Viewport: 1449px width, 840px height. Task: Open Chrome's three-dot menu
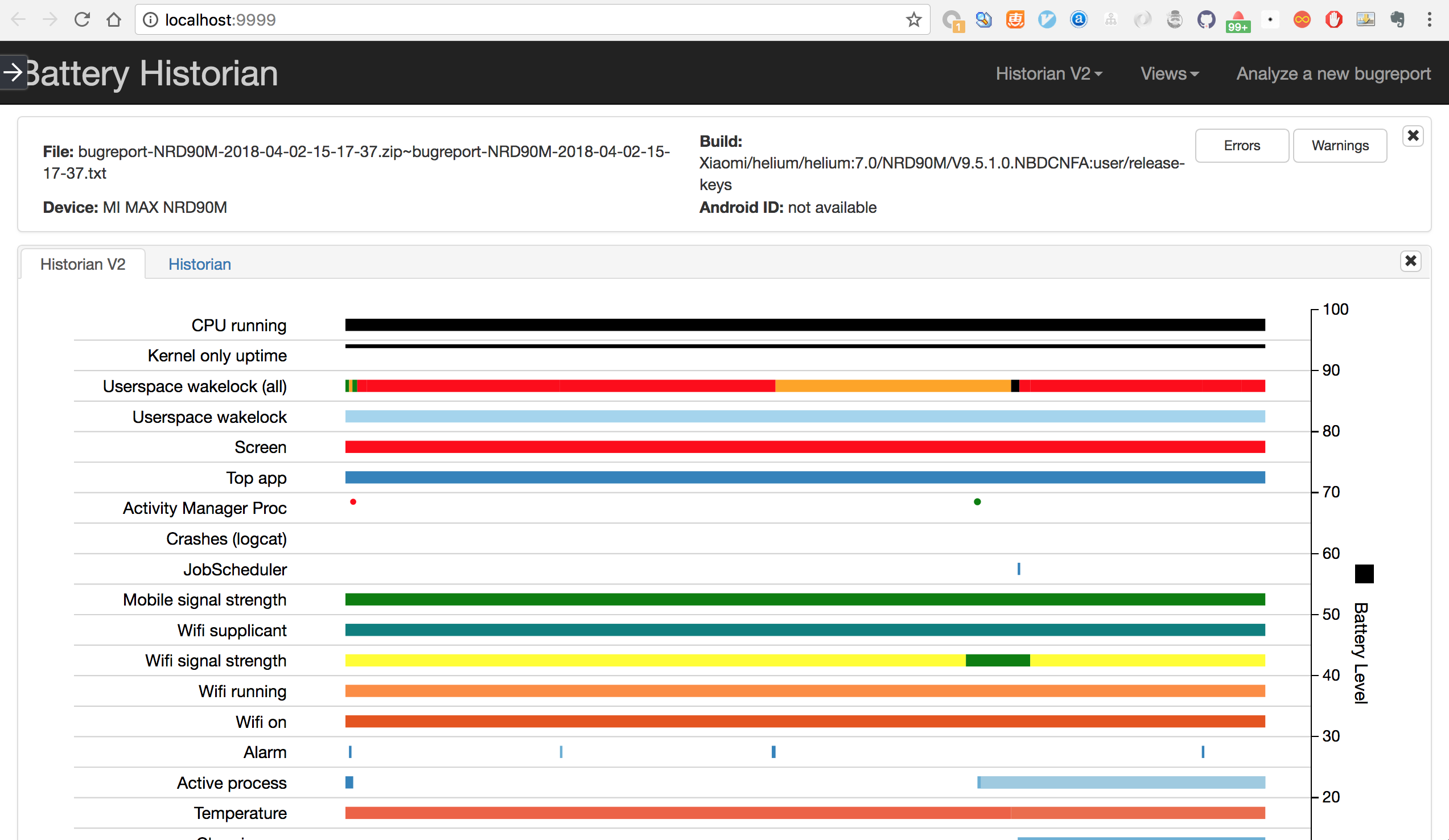(x=1429, y=19)
